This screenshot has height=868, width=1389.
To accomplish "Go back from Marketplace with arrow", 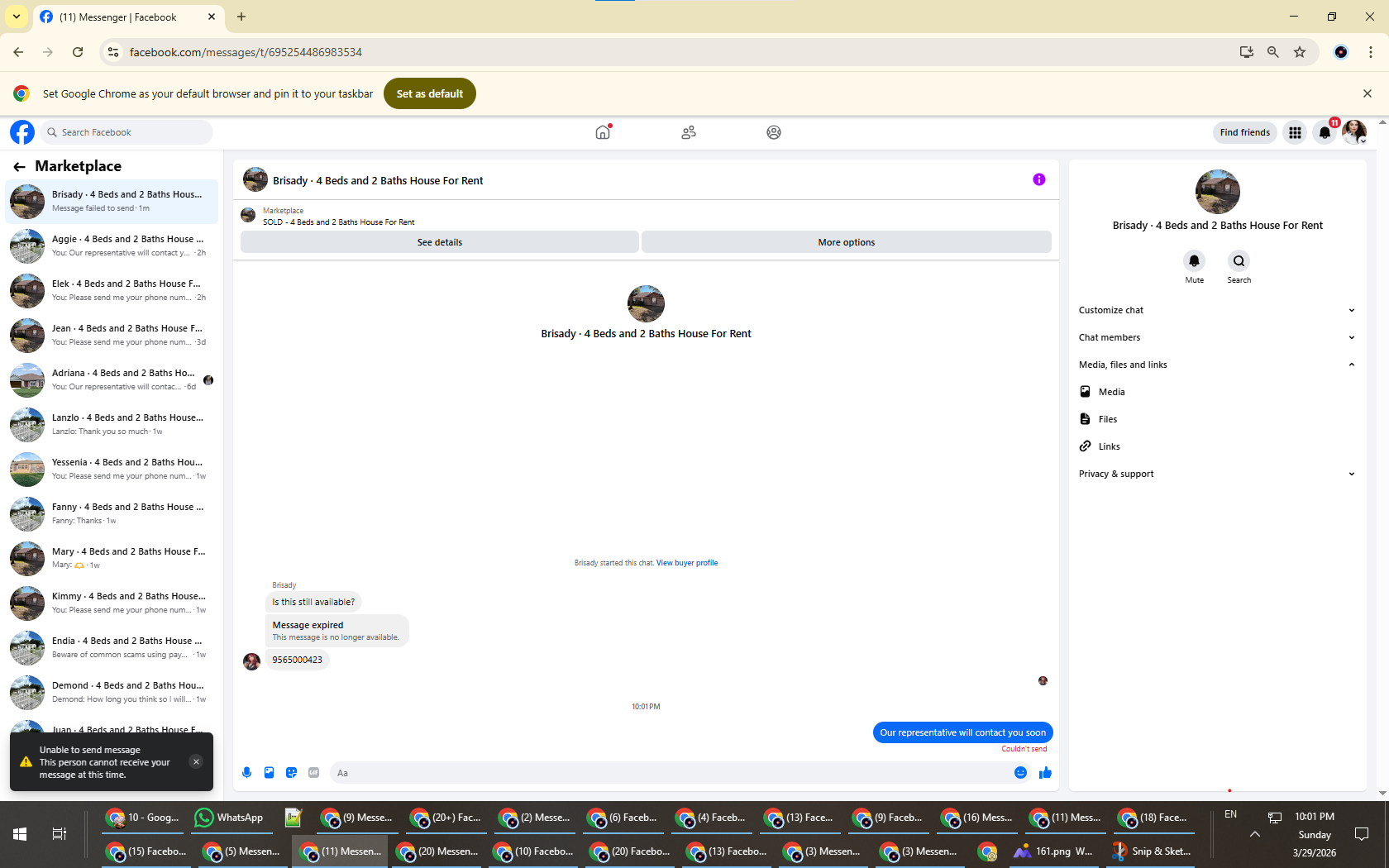I will tap(19, 166).
